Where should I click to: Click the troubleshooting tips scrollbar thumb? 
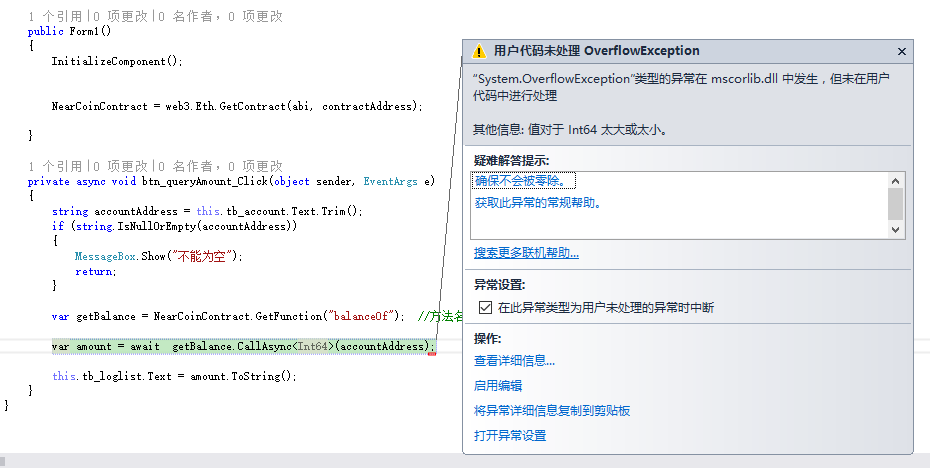point(895,203)
